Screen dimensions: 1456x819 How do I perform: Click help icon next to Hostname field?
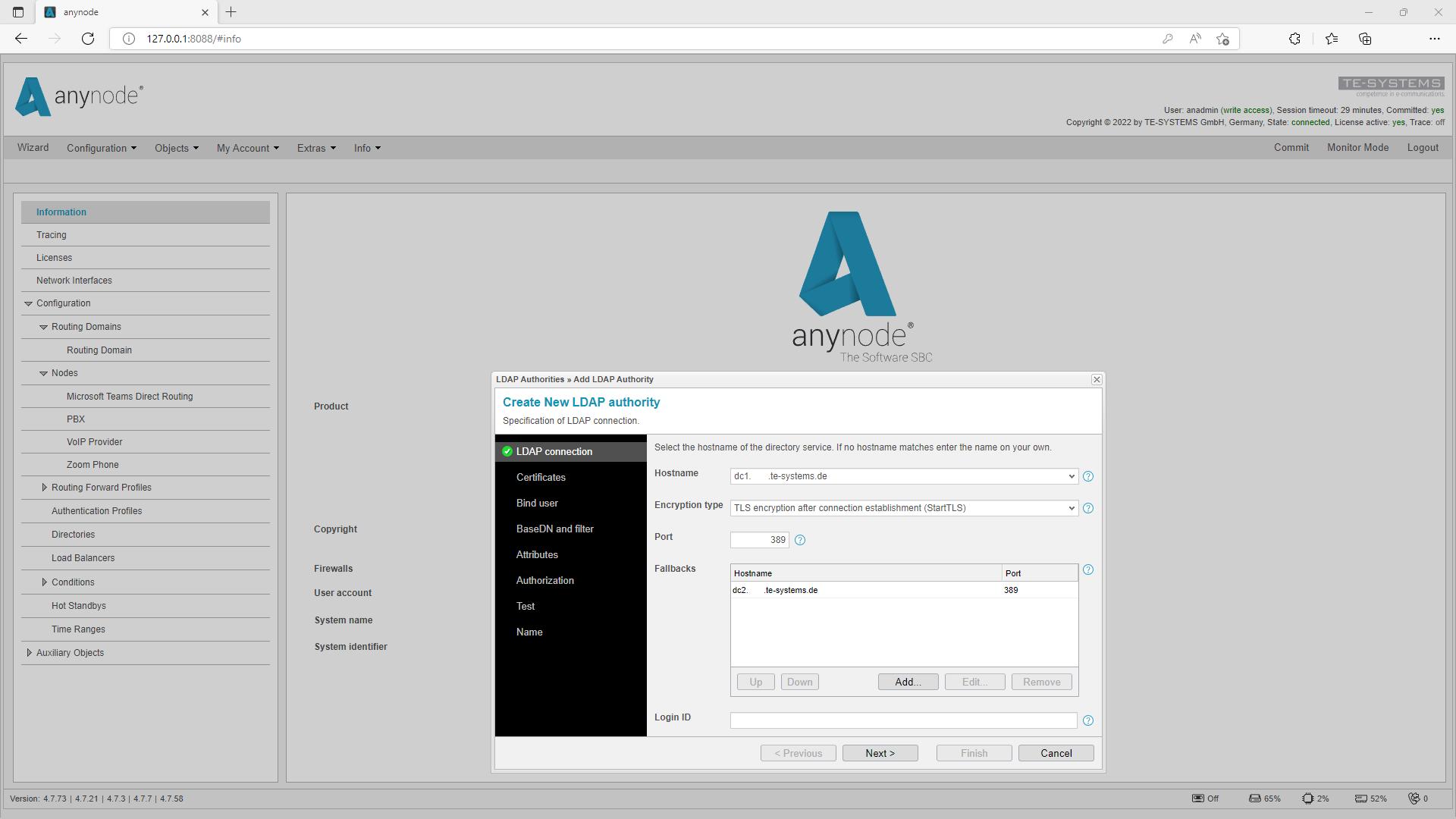coord(1088,476)
